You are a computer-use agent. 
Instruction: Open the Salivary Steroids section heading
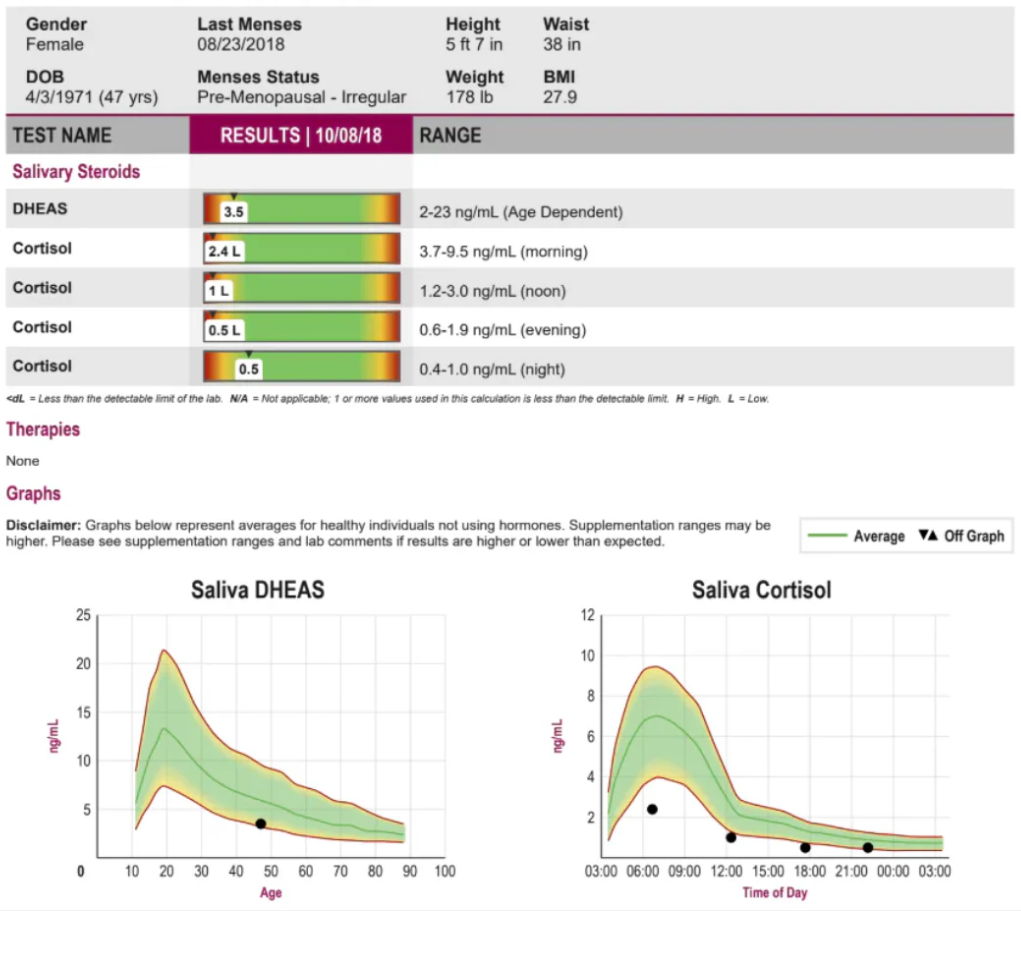coord(76,172)
